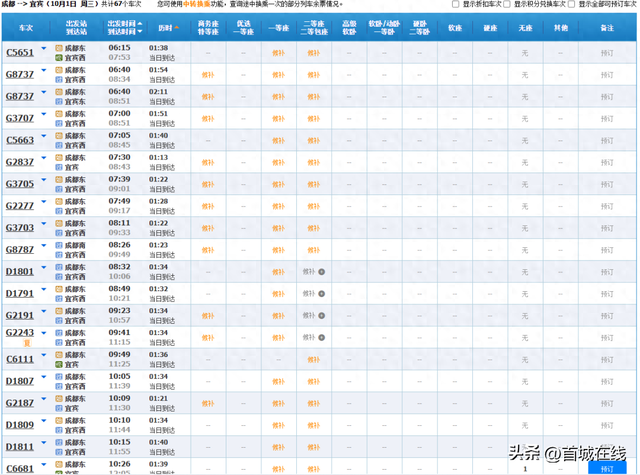
Task: Click departure time 07:30 in G2837 row
Action: (x=120, y=157)
